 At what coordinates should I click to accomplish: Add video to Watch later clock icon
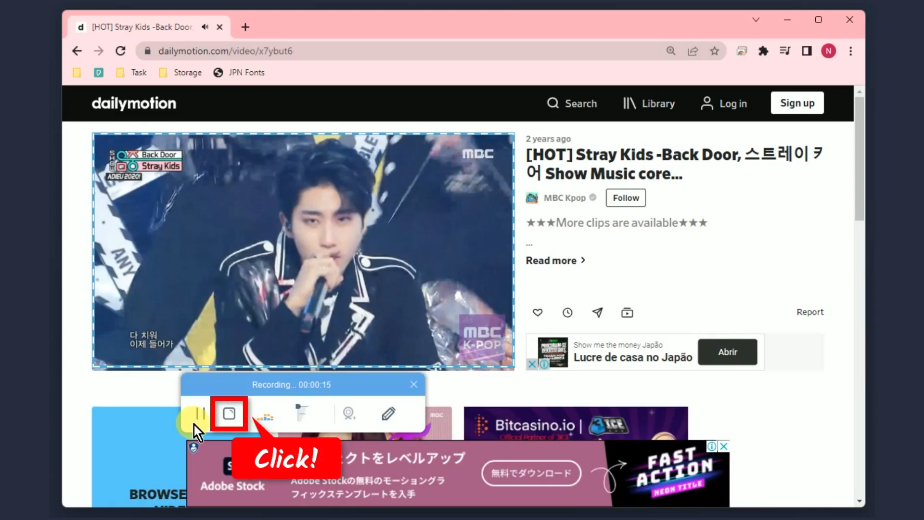567,312
